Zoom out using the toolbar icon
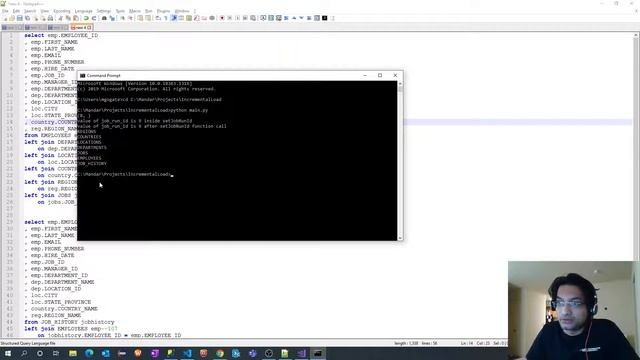This screenshot has width=640, height=360. point(130,18)
